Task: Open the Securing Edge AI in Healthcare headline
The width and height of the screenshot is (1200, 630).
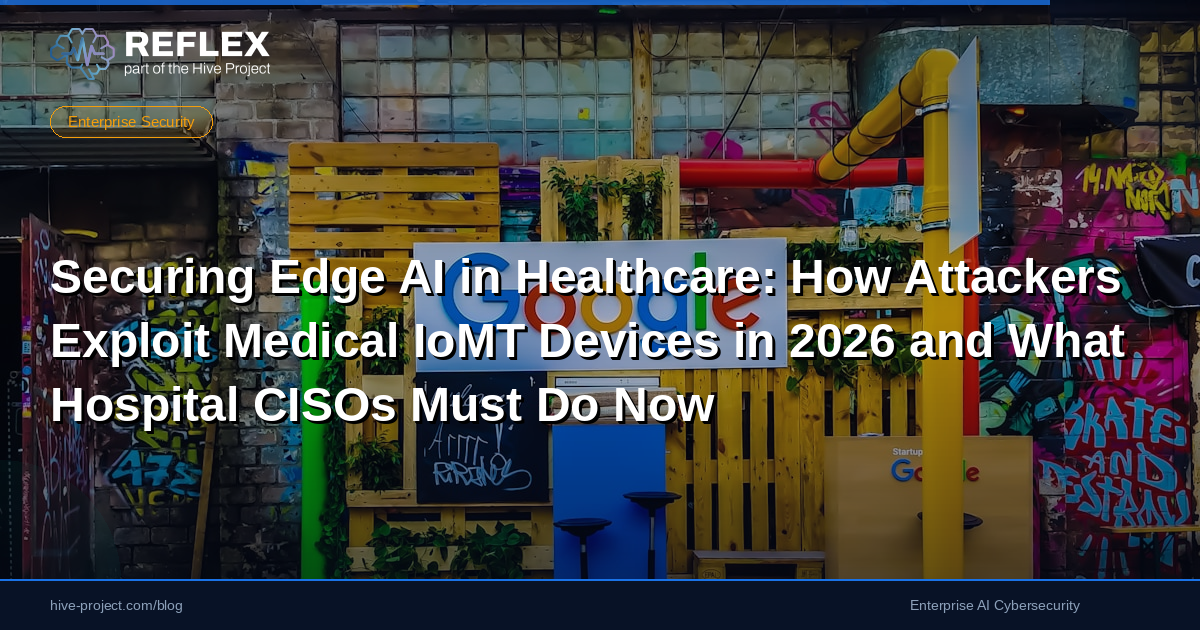Action: click(x=585, y=341)
